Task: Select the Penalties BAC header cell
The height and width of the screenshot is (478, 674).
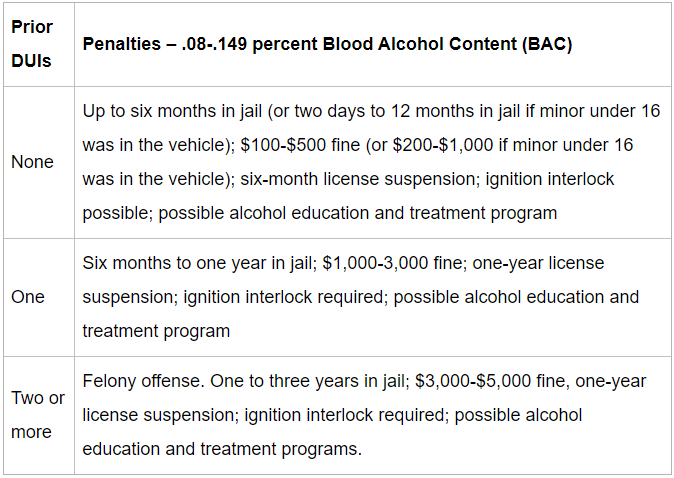Action: pyautogui.click(x=373, y=44)
